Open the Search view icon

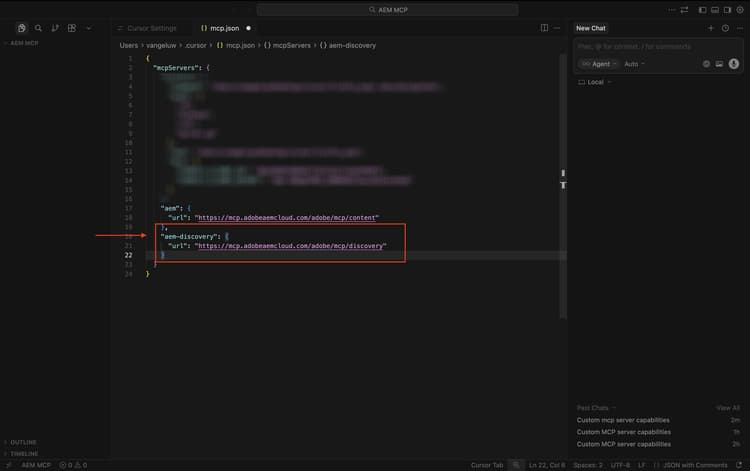pyautogui.click(x=38, y=28)
